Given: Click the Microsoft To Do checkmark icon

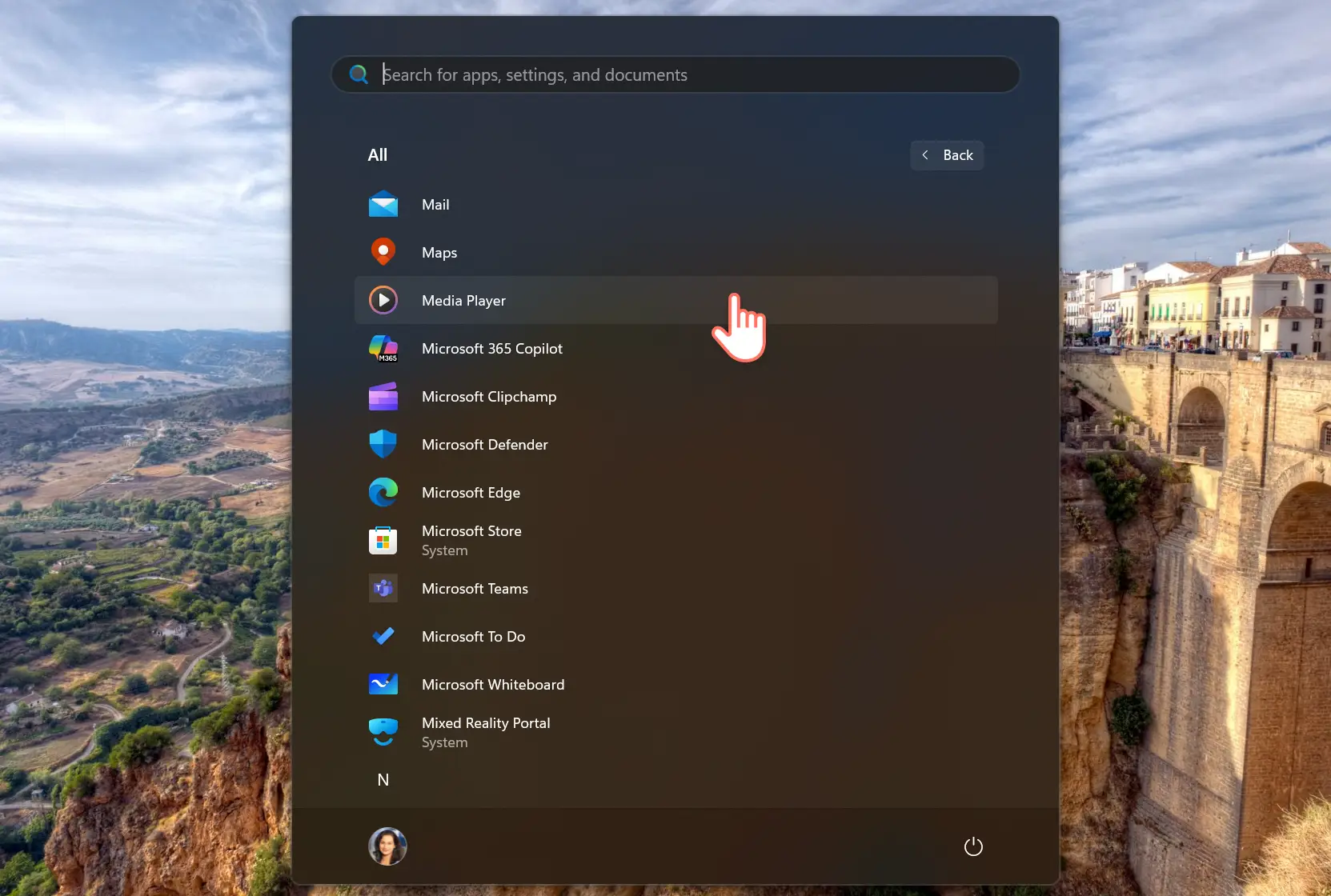Looking at the screenshot, I should click(383, 636).
